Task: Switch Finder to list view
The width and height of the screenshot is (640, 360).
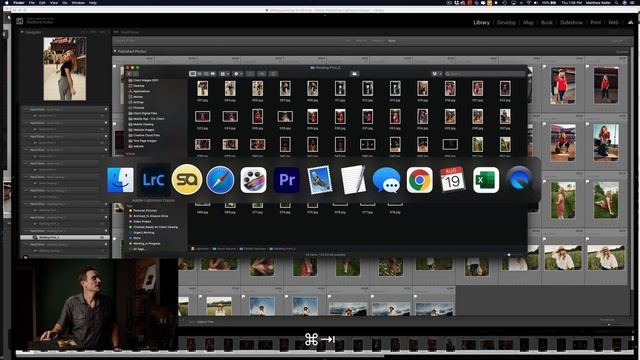Action: pyautogui.click(x=200, y=74)
